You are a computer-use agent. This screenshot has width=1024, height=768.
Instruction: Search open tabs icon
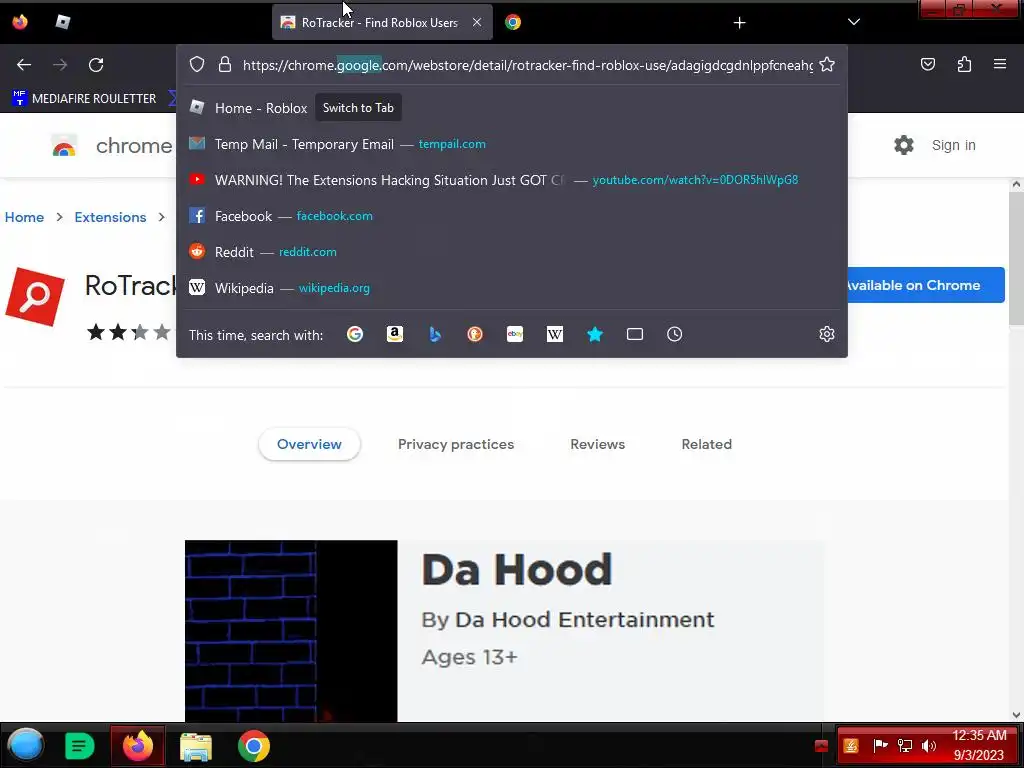click(x=635, y=334)
